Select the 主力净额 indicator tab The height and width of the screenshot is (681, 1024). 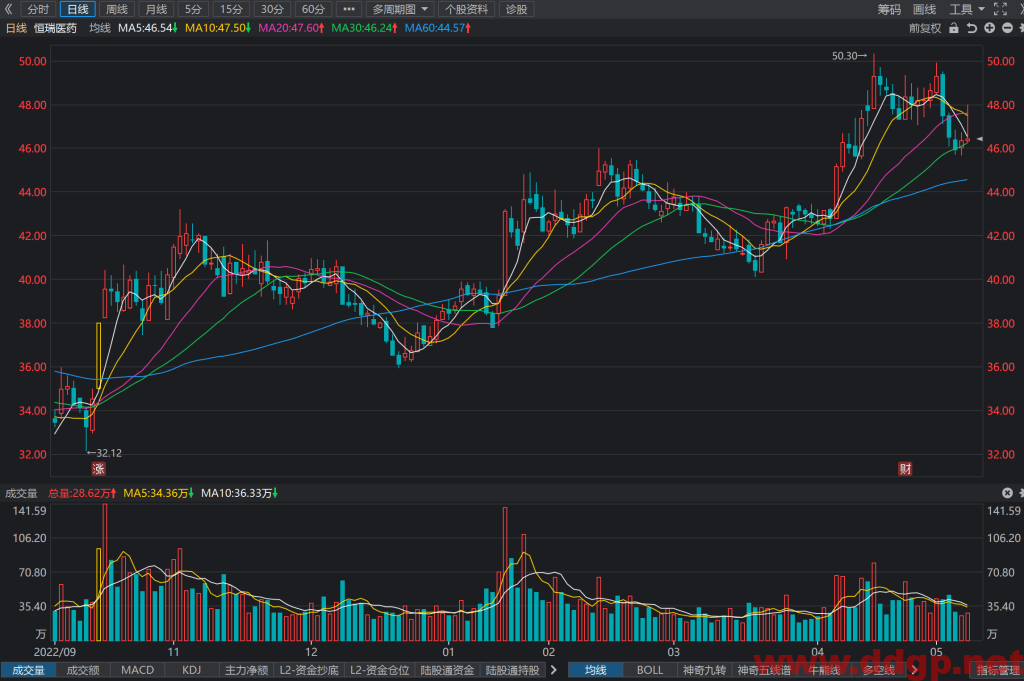point(246,670)
